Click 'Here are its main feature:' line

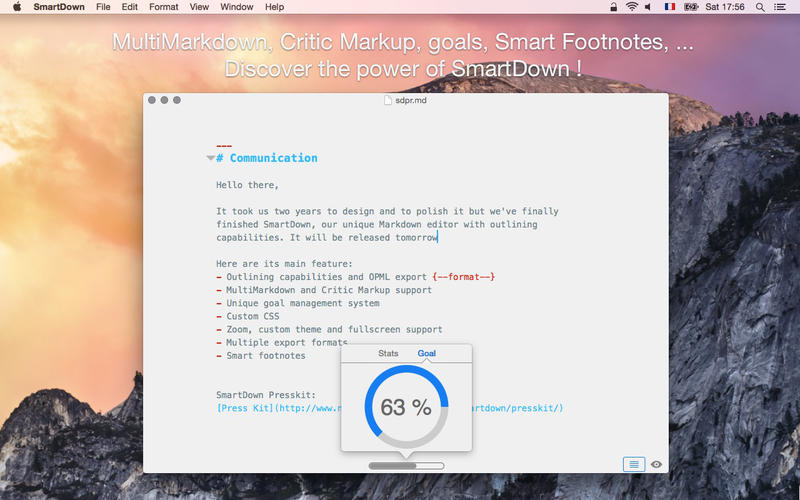pyautogui.click(x=284, y=264)
